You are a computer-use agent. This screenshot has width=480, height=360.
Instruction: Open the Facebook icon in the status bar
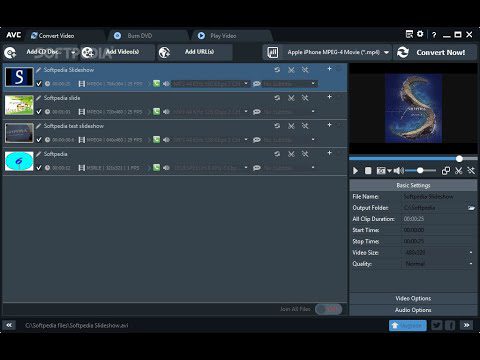pyautogui.click(x=450, y=325)
